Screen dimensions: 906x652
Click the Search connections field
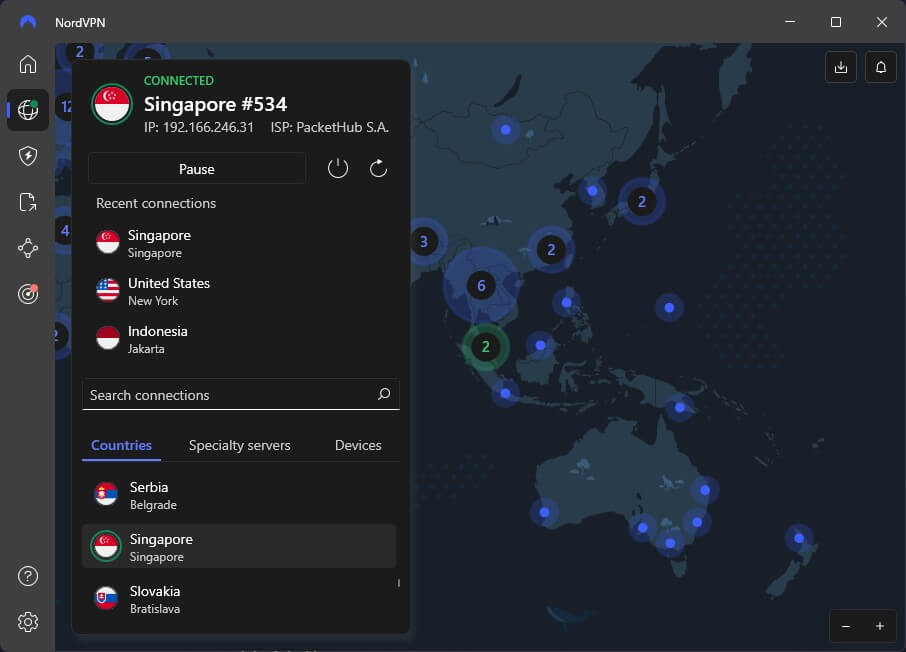pos(240,394)
